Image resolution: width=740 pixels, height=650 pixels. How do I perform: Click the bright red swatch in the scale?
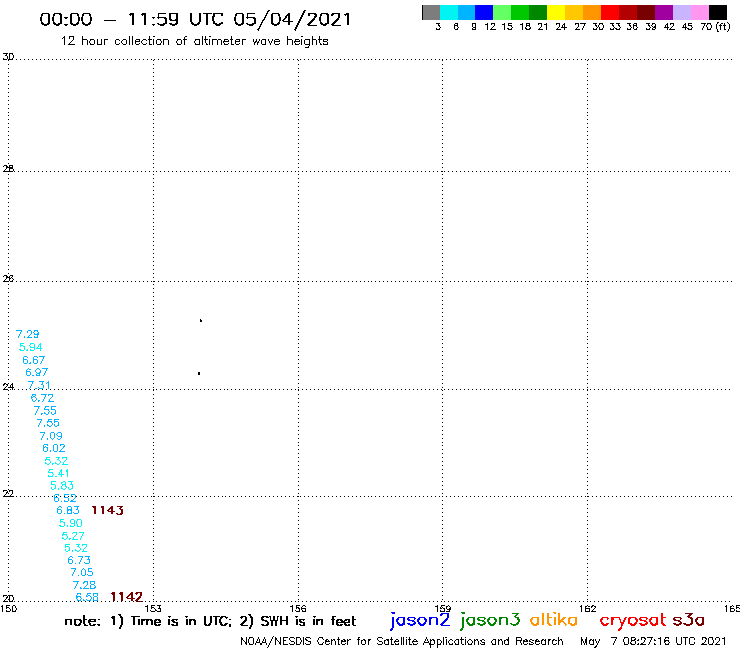click(x=609, y=12)
